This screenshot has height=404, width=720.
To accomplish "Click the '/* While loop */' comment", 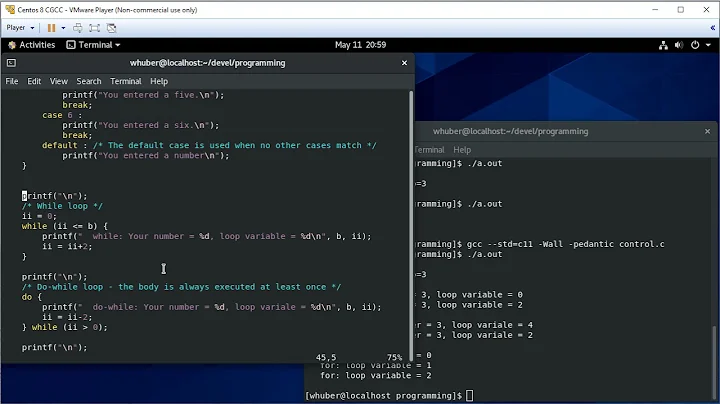I will (62, 206).
